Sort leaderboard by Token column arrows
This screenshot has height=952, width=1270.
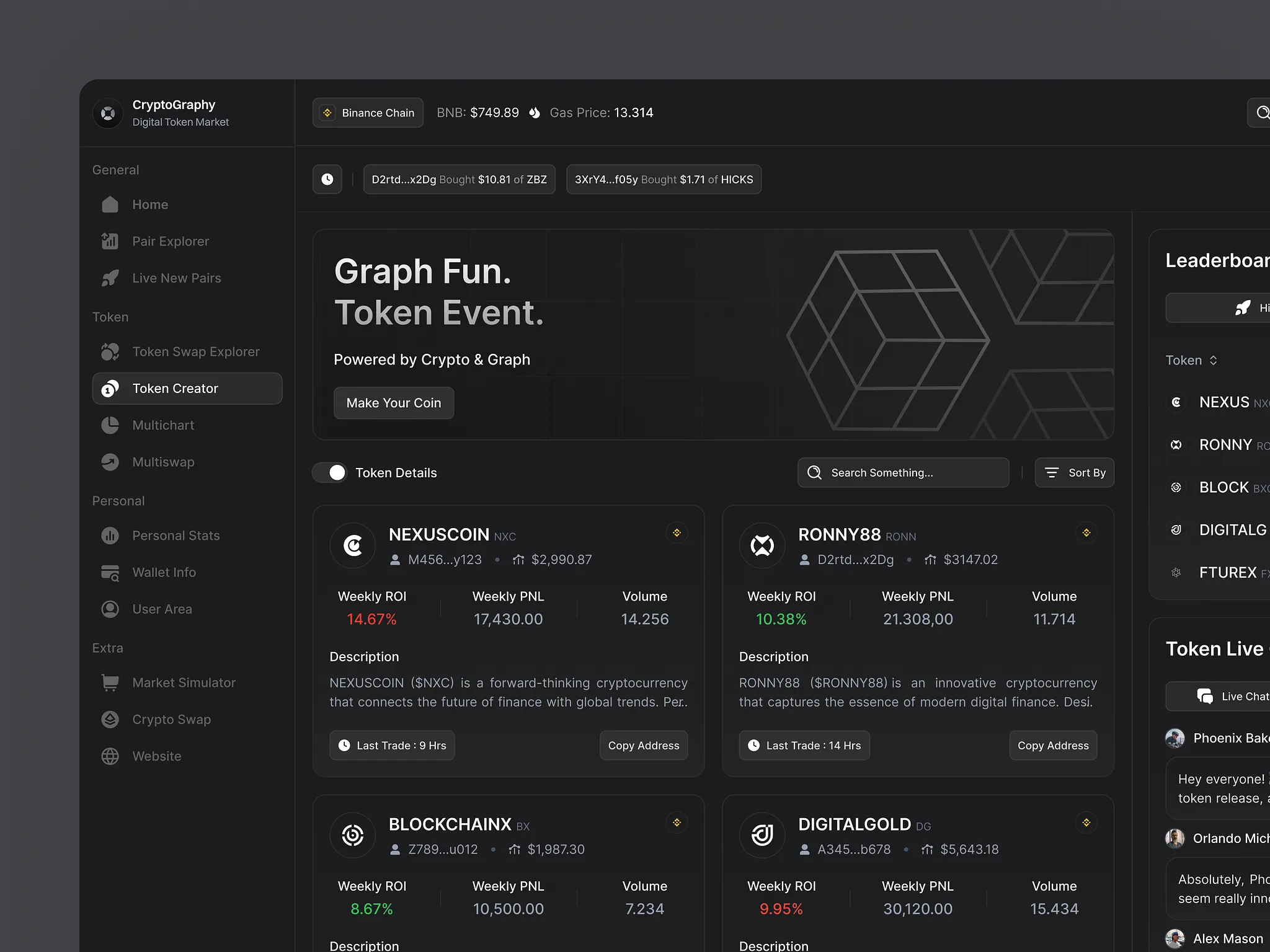[1213, 360]
